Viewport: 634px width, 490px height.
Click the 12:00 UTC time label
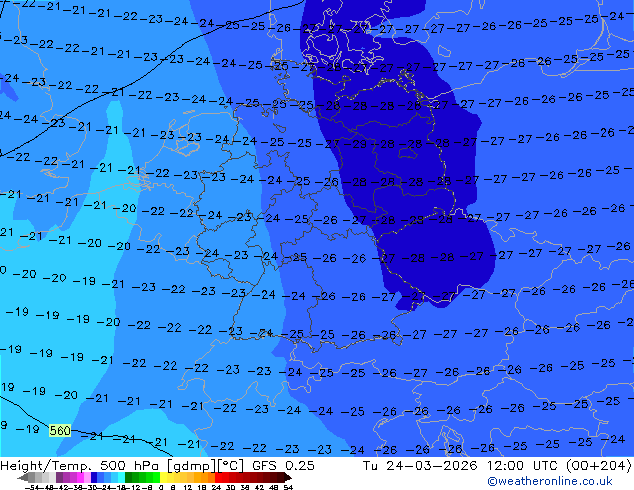[524, 465]
